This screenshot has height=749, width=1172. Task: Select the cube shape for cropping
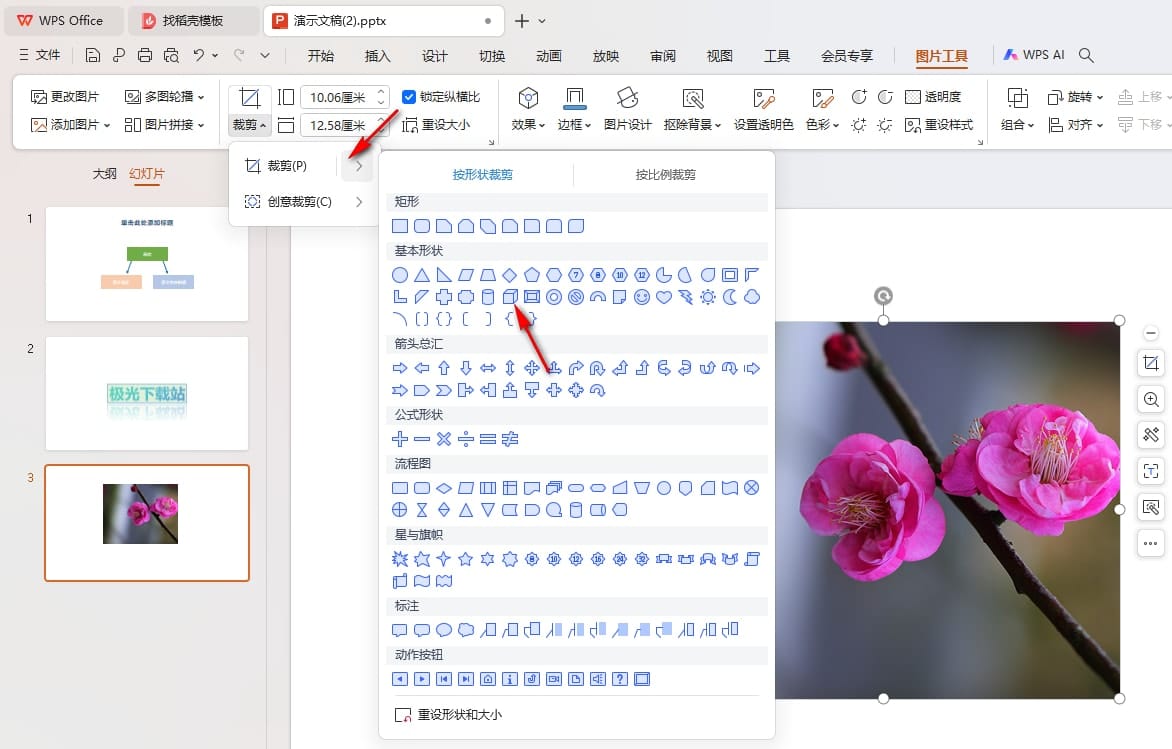[510, 298]
